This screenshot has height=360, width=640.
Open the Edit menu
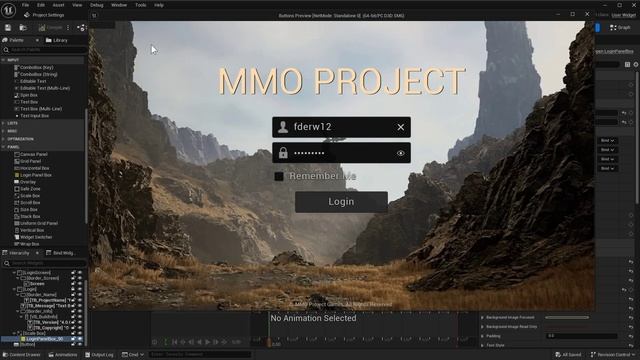41,5
